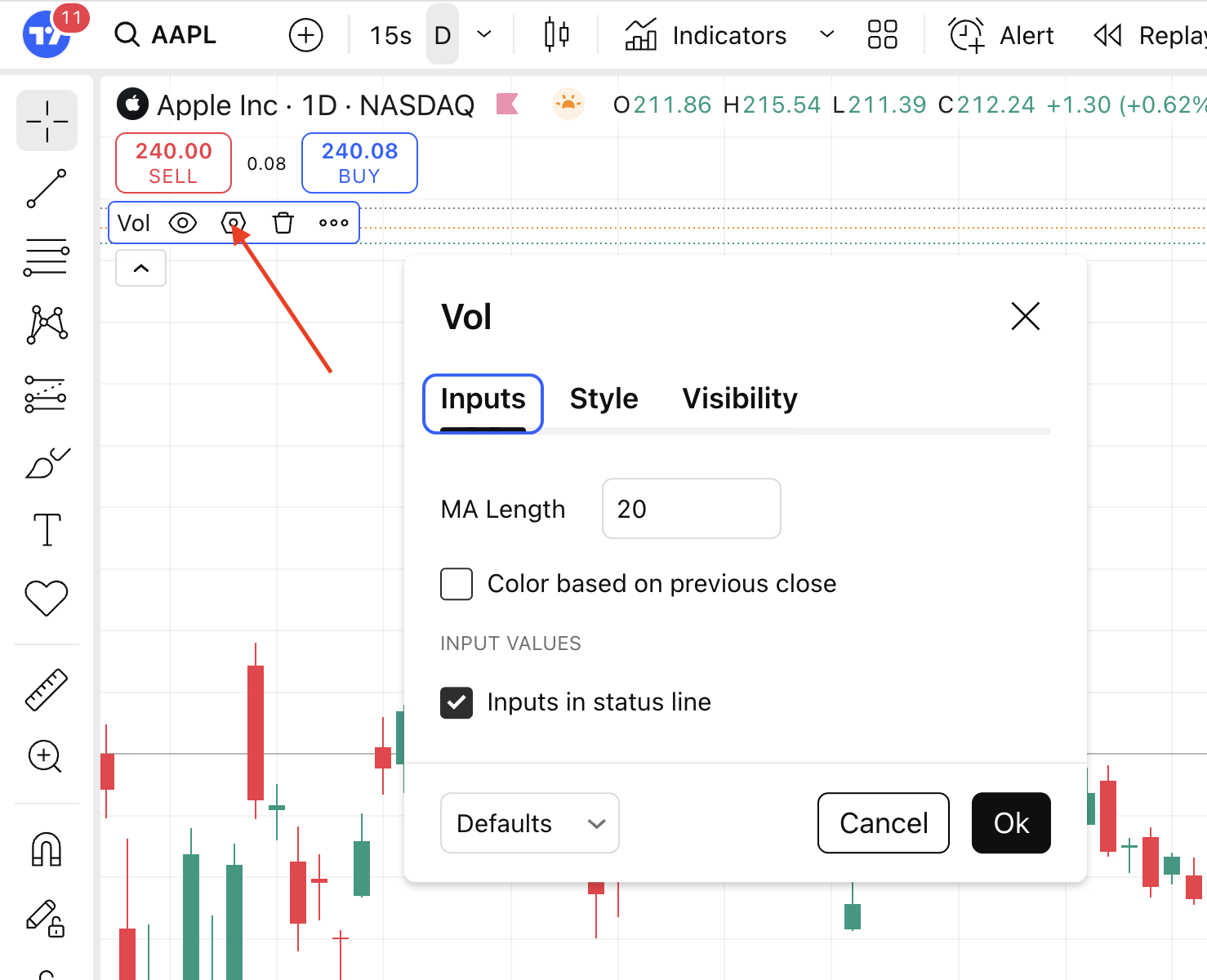Activate the magnet snapping mode
This screenshot has width=1207, height=980.
[47, 849]
